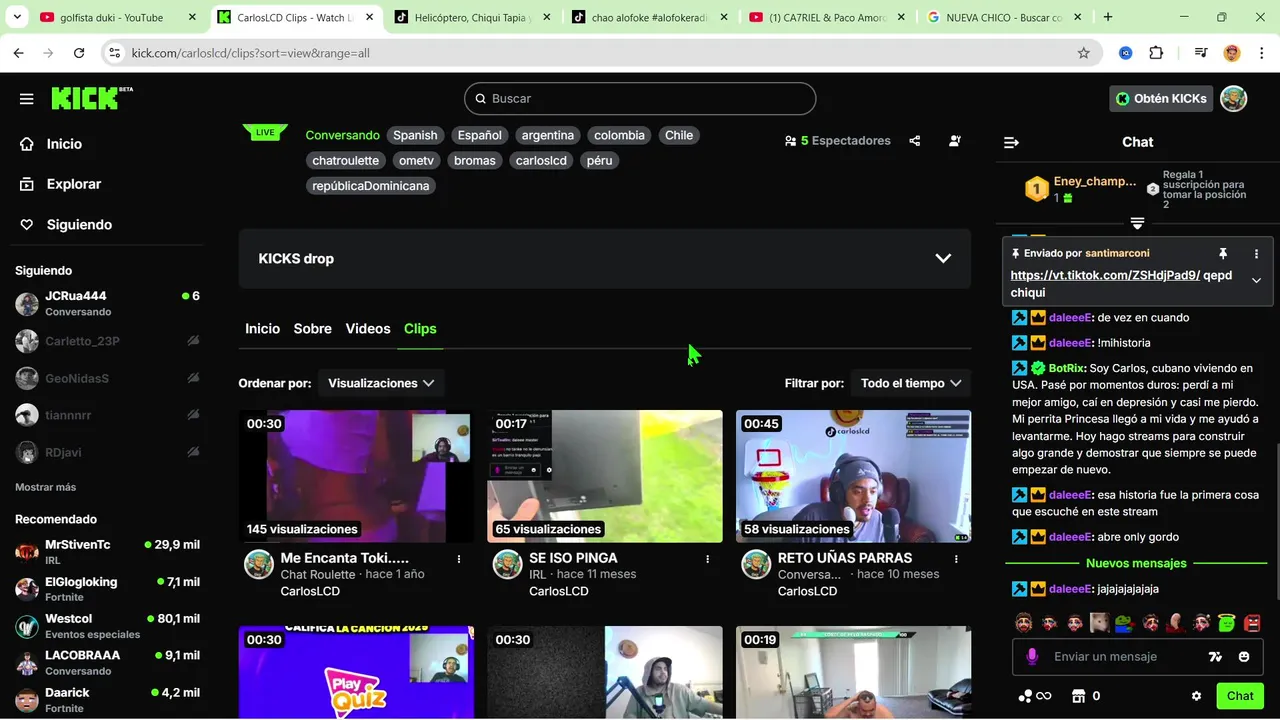
Task: Expand the leaderboard with the down arrow
Action: tap(1137, 223)
